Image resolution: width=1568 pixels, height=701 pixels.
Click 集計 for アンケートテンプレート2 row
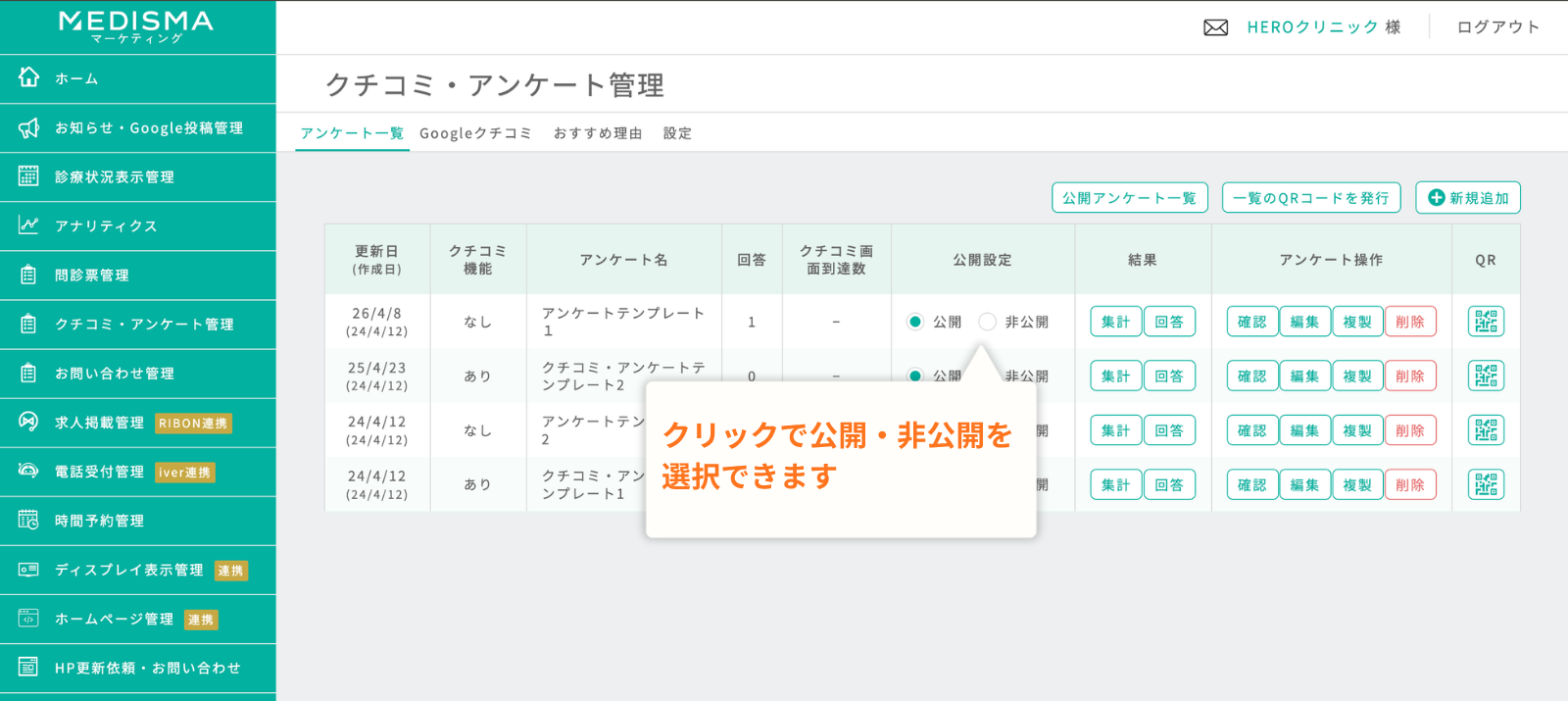1116,430
